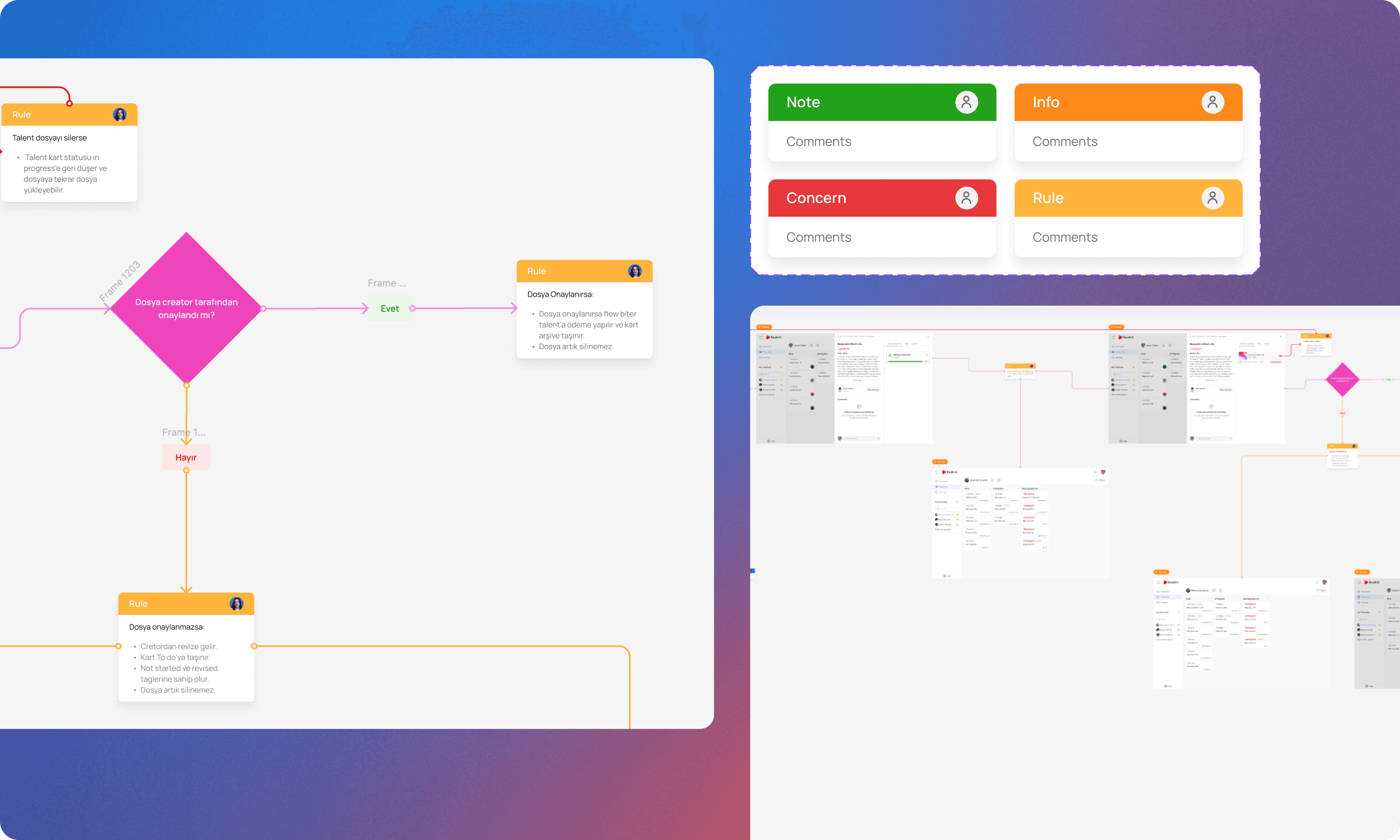The width and height of the screenshot is (1400, 840).
Task: Click connector endpoint right of Evet label
Action: pyautogui.click(x=413, y=308)
